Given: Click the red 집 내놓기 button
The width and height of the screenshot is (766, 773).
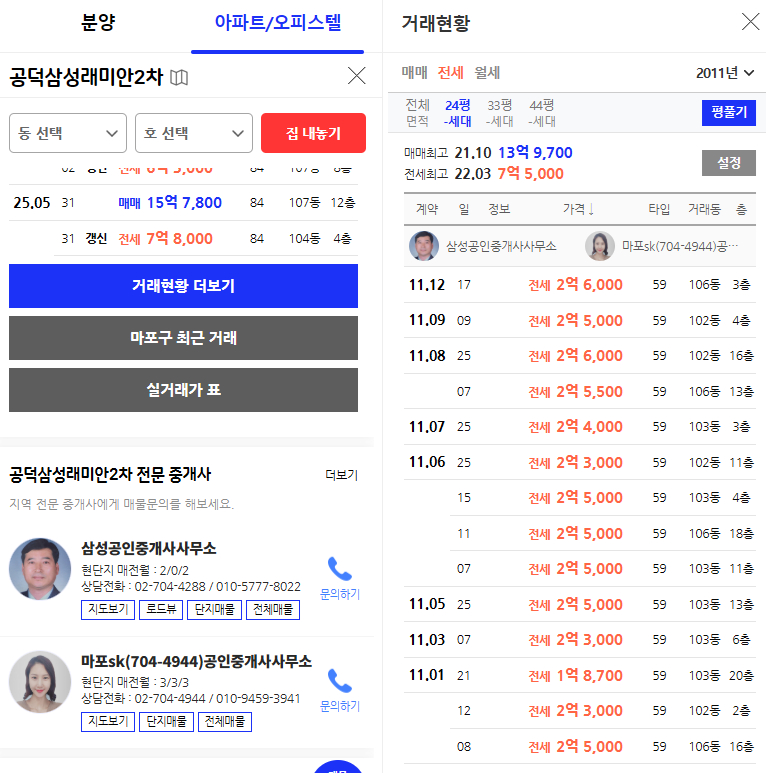Looking at the screenshot, I should point(313,133).
